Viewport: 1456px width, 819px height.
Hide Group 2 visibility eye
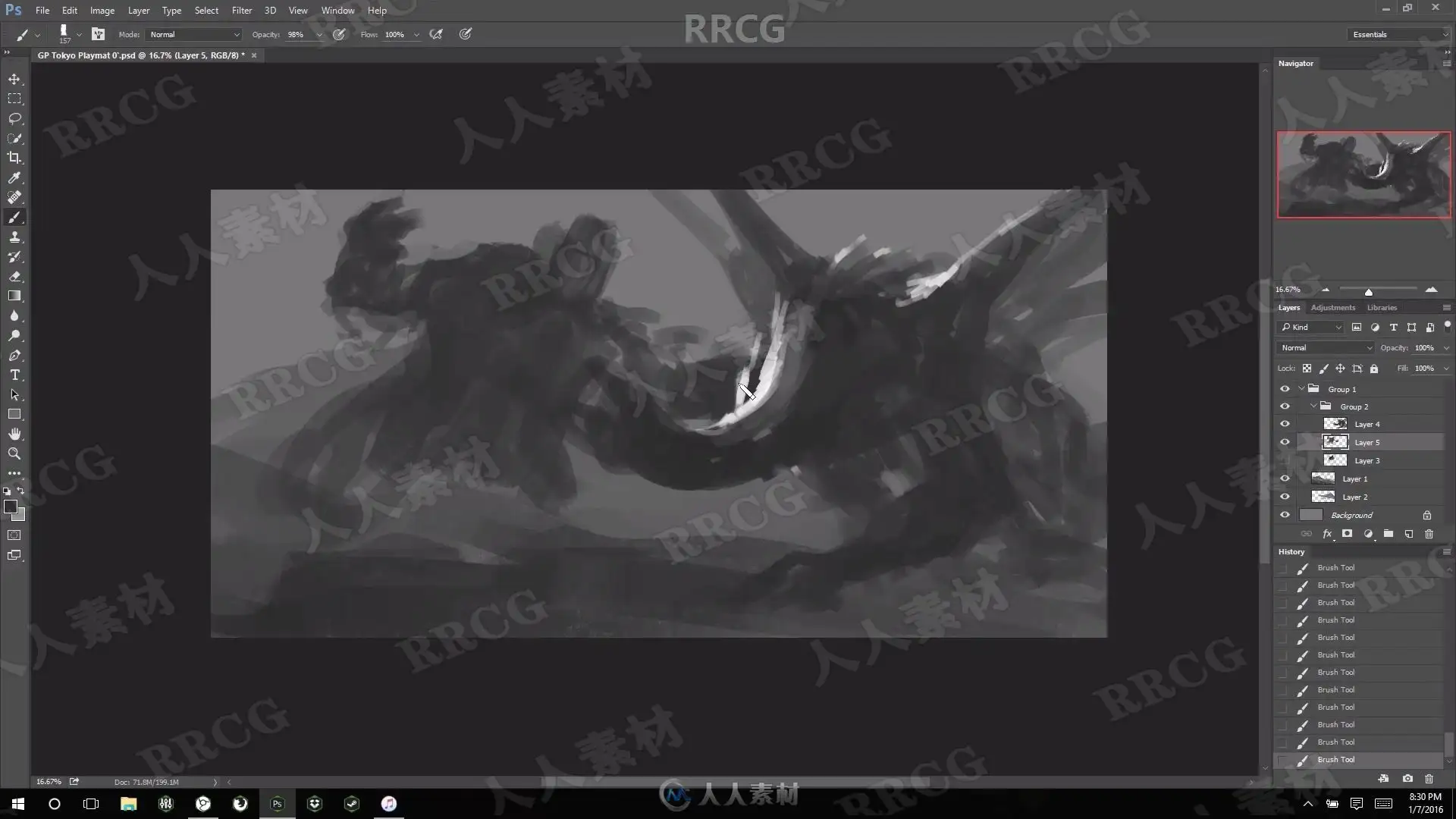(x=1285, y=406)
